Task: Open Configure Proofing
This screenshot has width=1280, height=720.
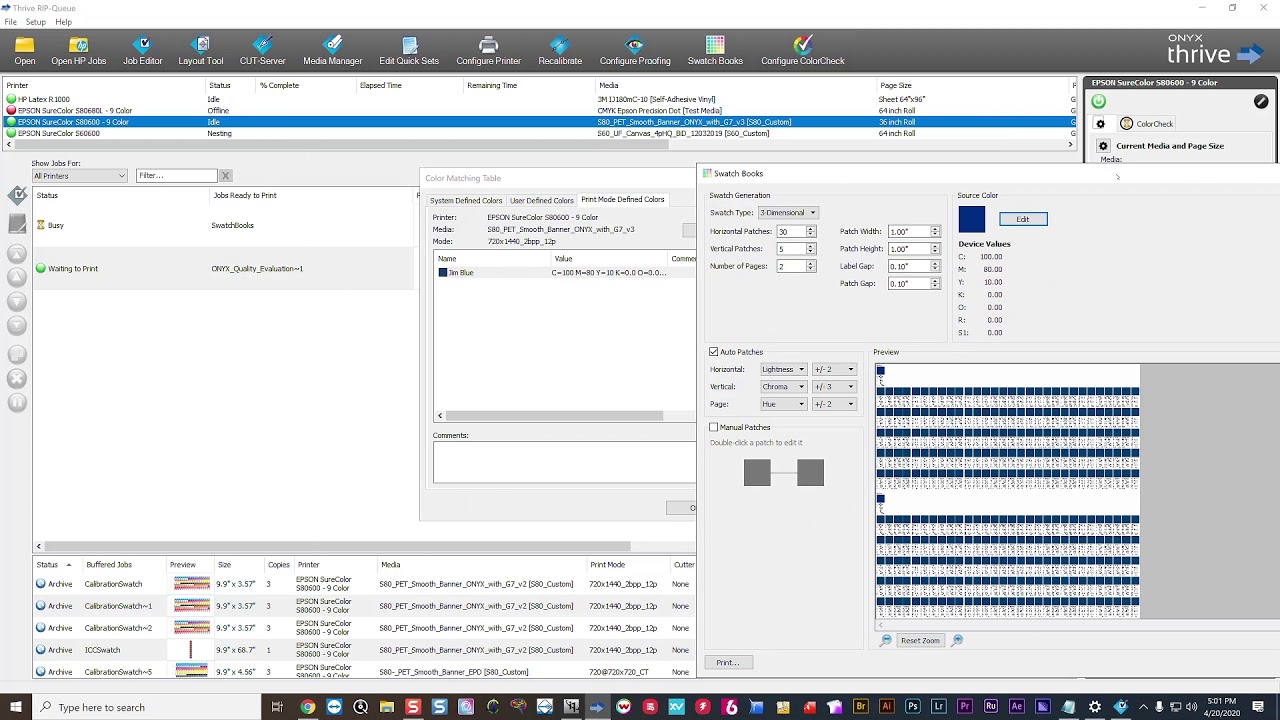Action: click(635, 51)
